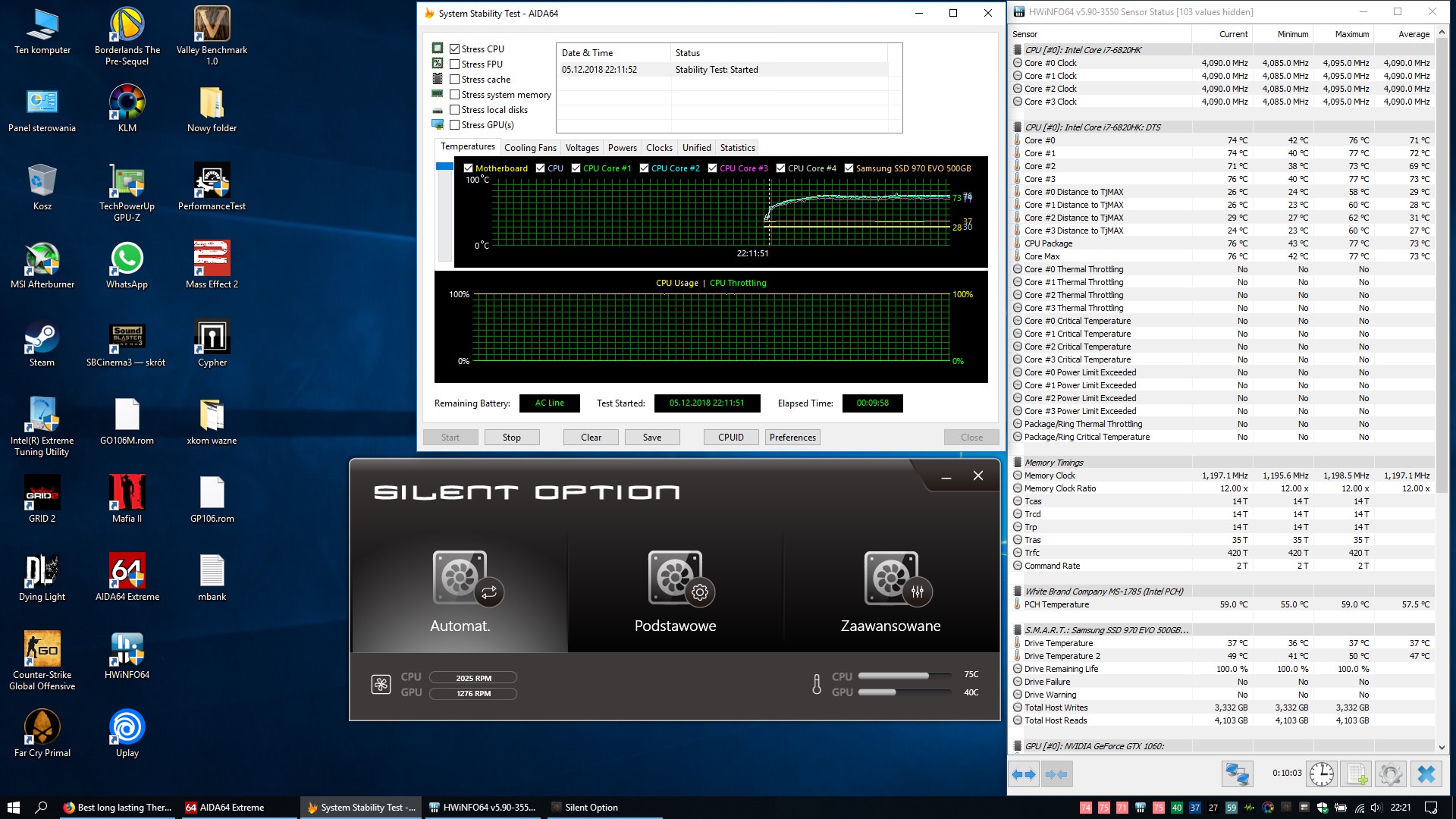Enable Stress GPU(s) checkbox

(455, 125)
